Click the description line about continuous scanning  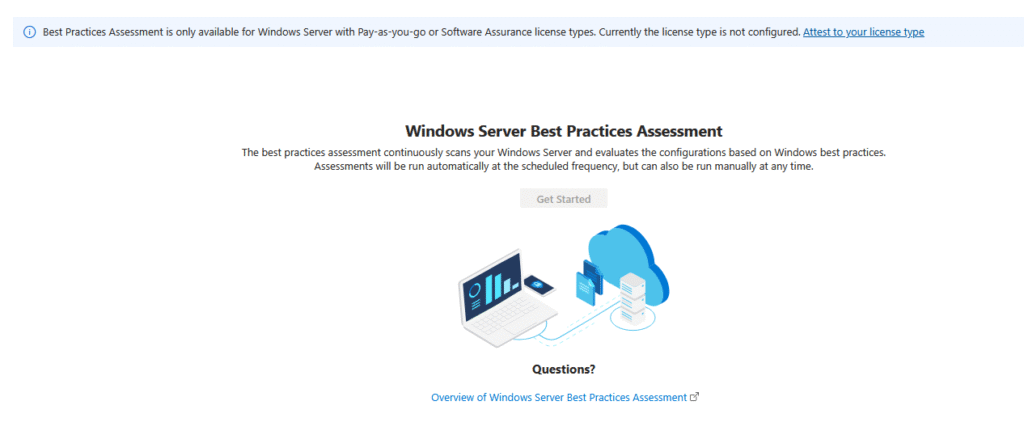(564, 153)
